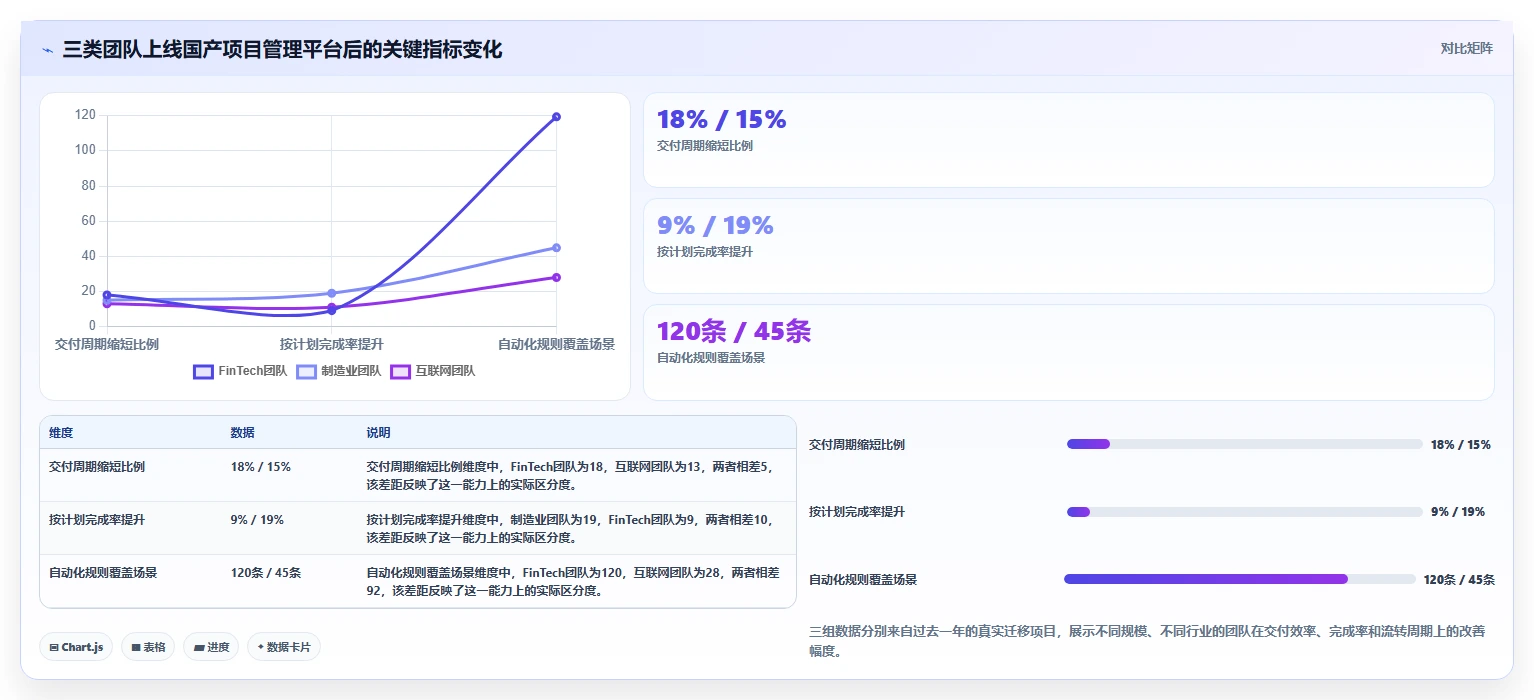Click the 对比矩阵 label in the header
This screenshot has height=700, width=1534.
(x=1466, y=48)
